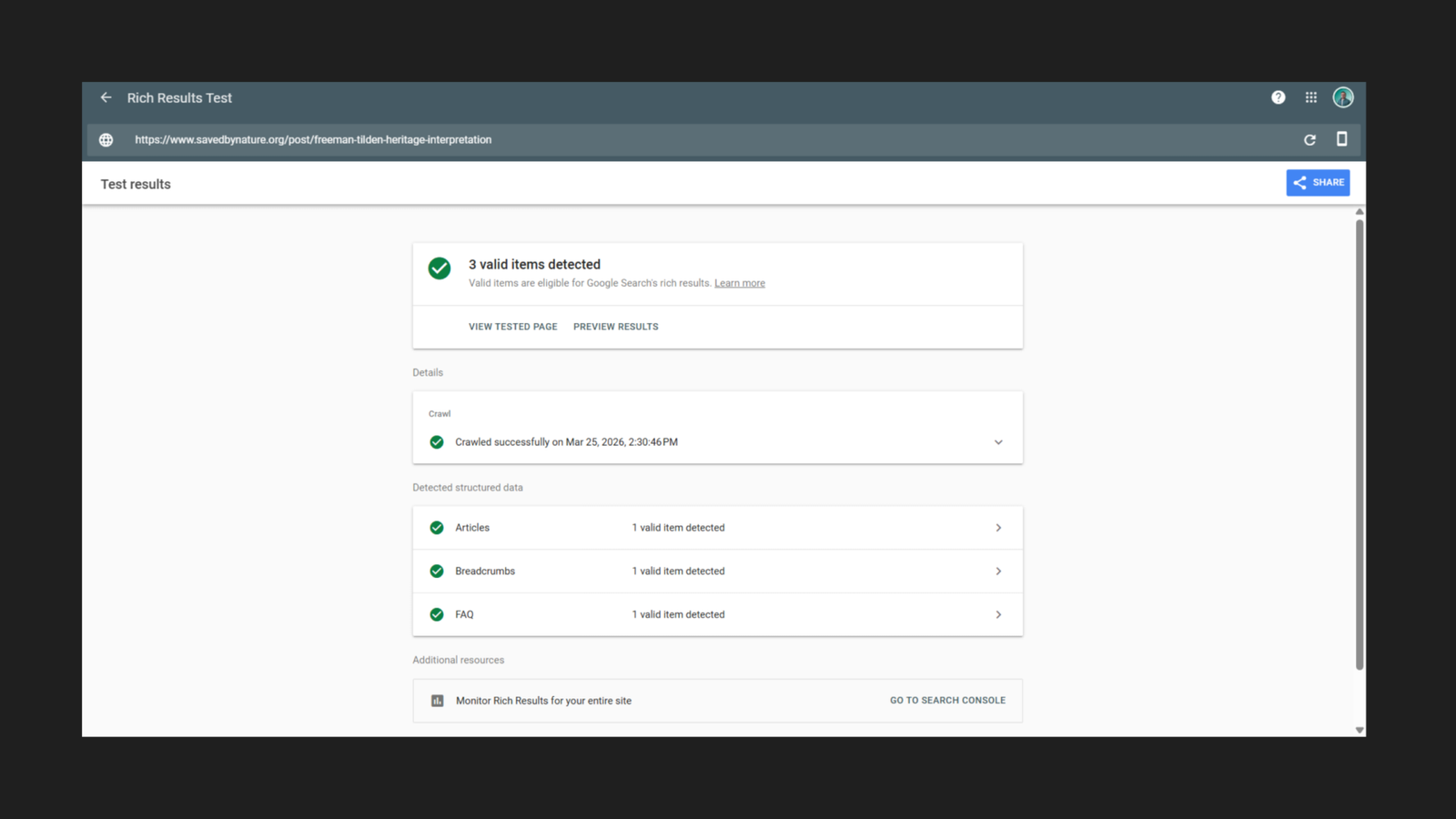
Task: Select View Tested Page
Action: [x=512, y=327]
